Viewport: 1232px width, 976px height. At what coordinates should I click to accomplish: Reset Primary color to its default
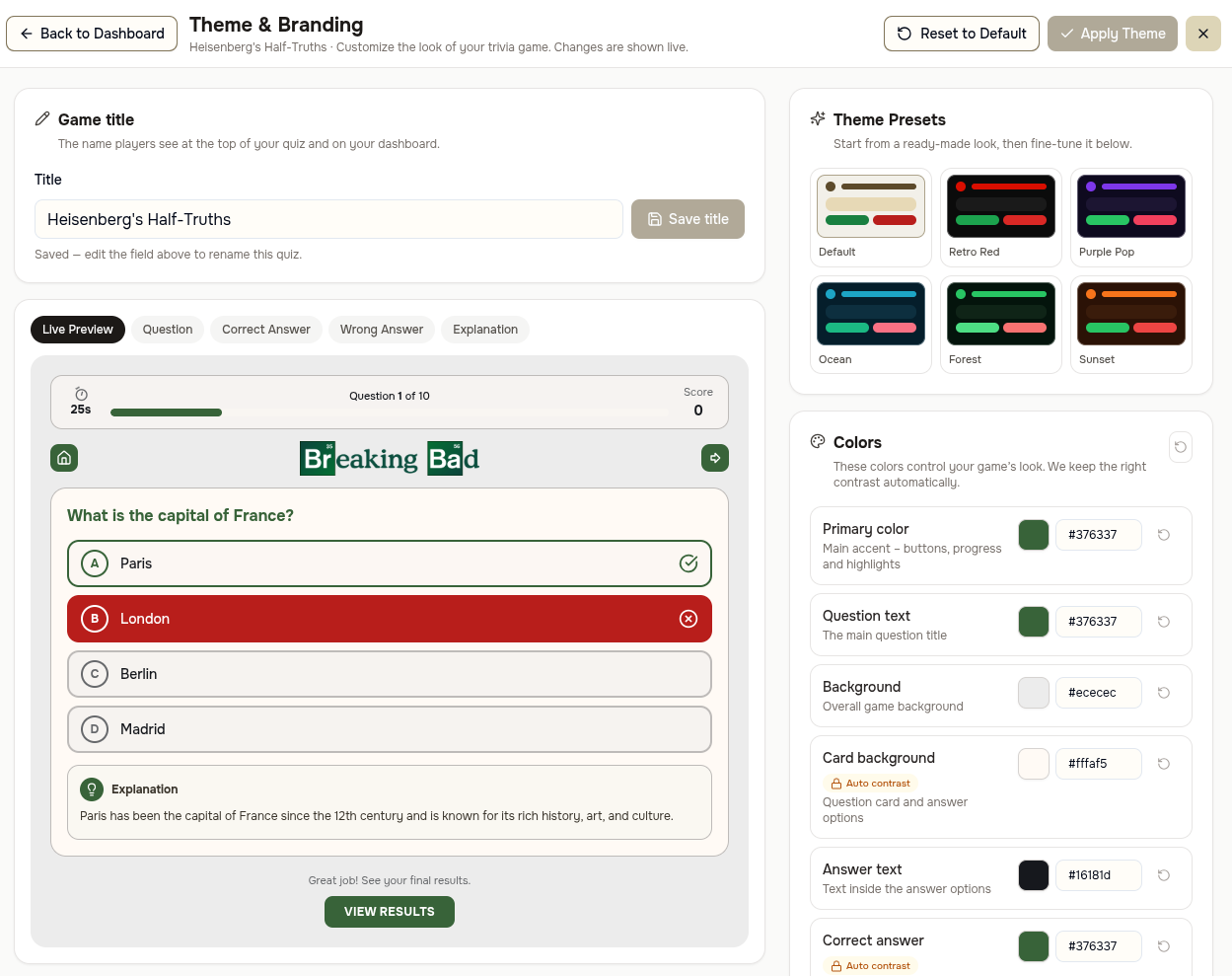(1164, 535)
